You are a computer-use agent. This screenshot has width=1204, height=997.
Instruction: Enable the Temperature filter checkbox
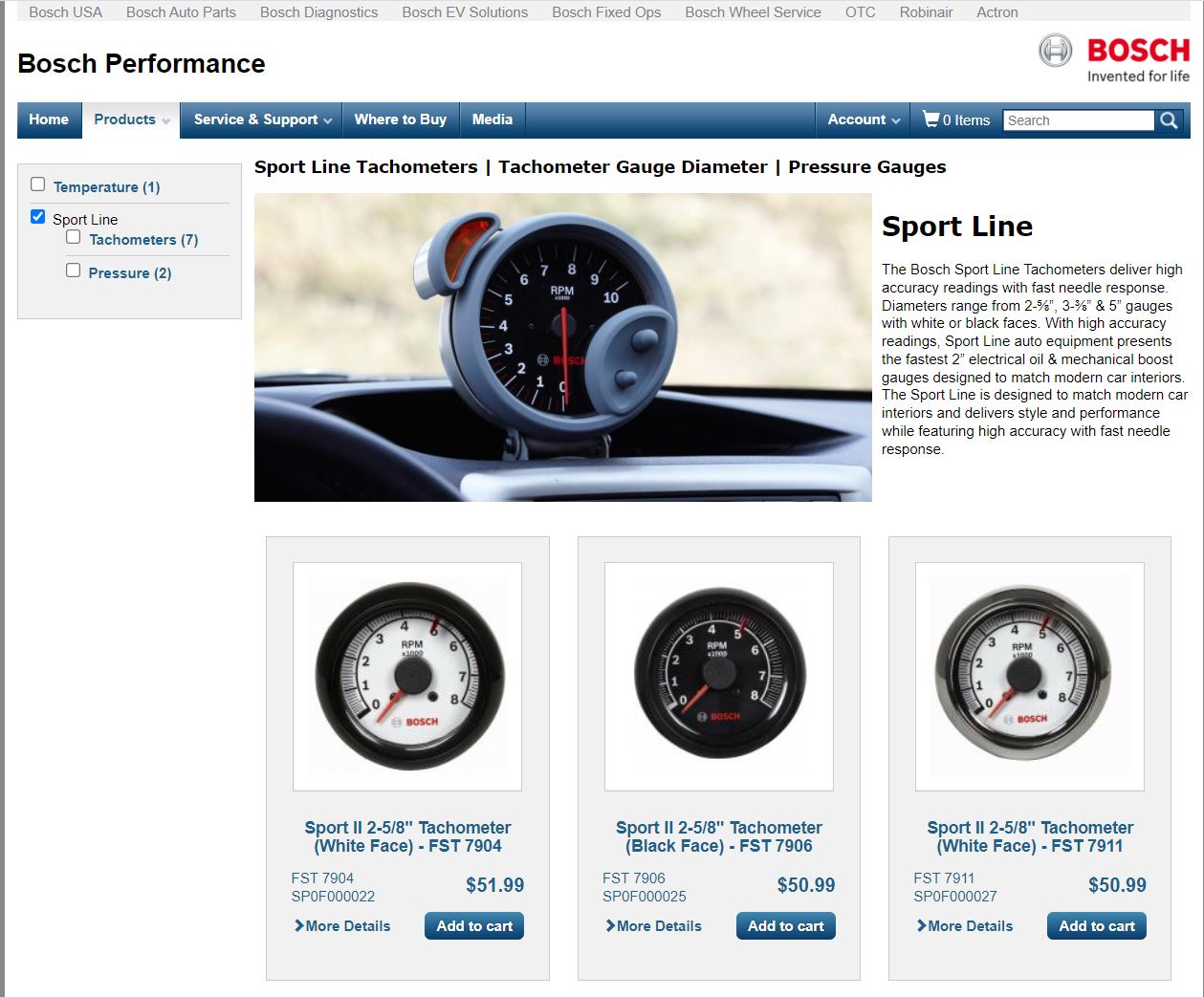click(38, 184)
